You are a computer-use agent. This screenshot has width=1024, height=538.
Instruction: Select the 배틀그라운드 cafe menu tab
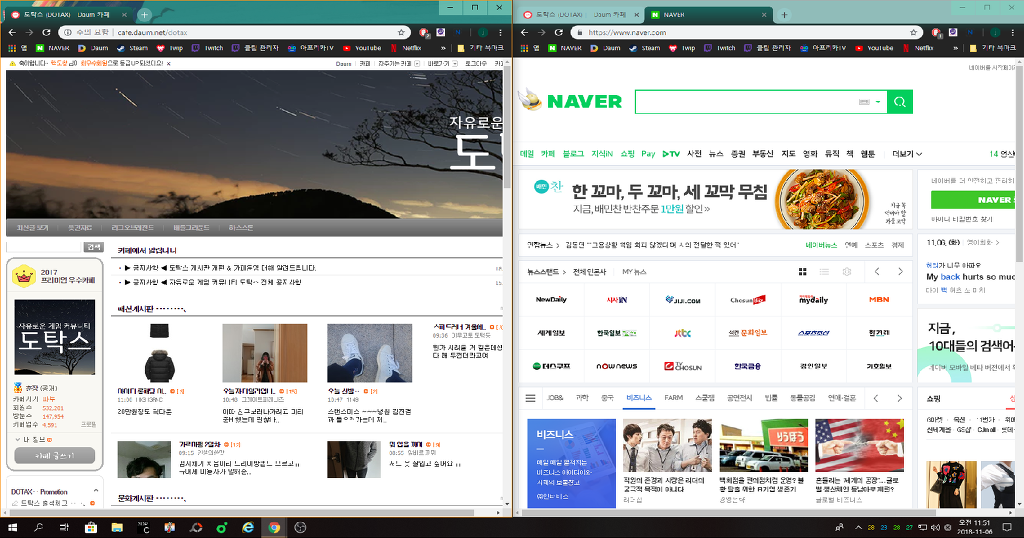click(x=191, y=228)
